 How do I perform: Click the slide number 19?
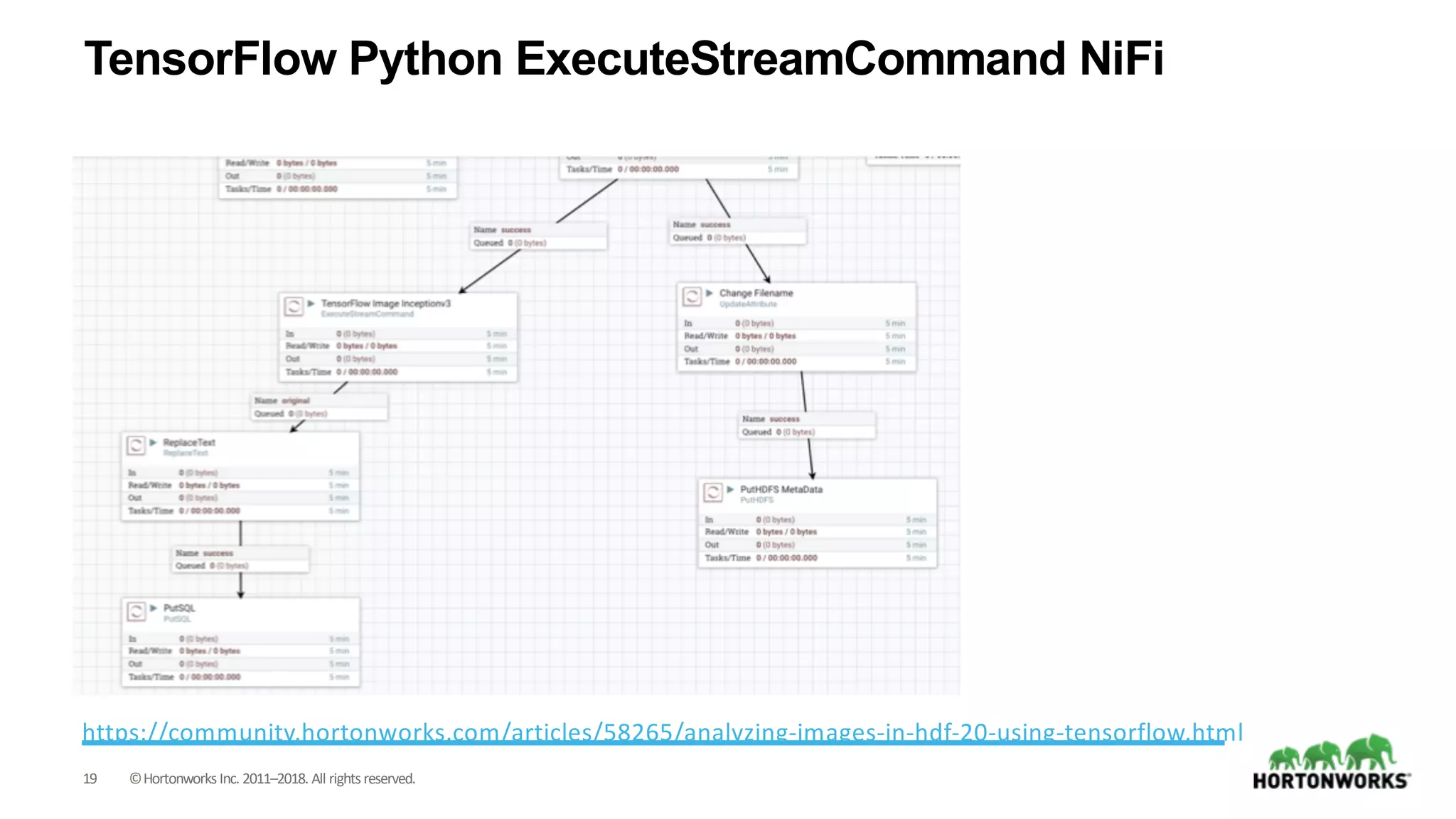90,778
